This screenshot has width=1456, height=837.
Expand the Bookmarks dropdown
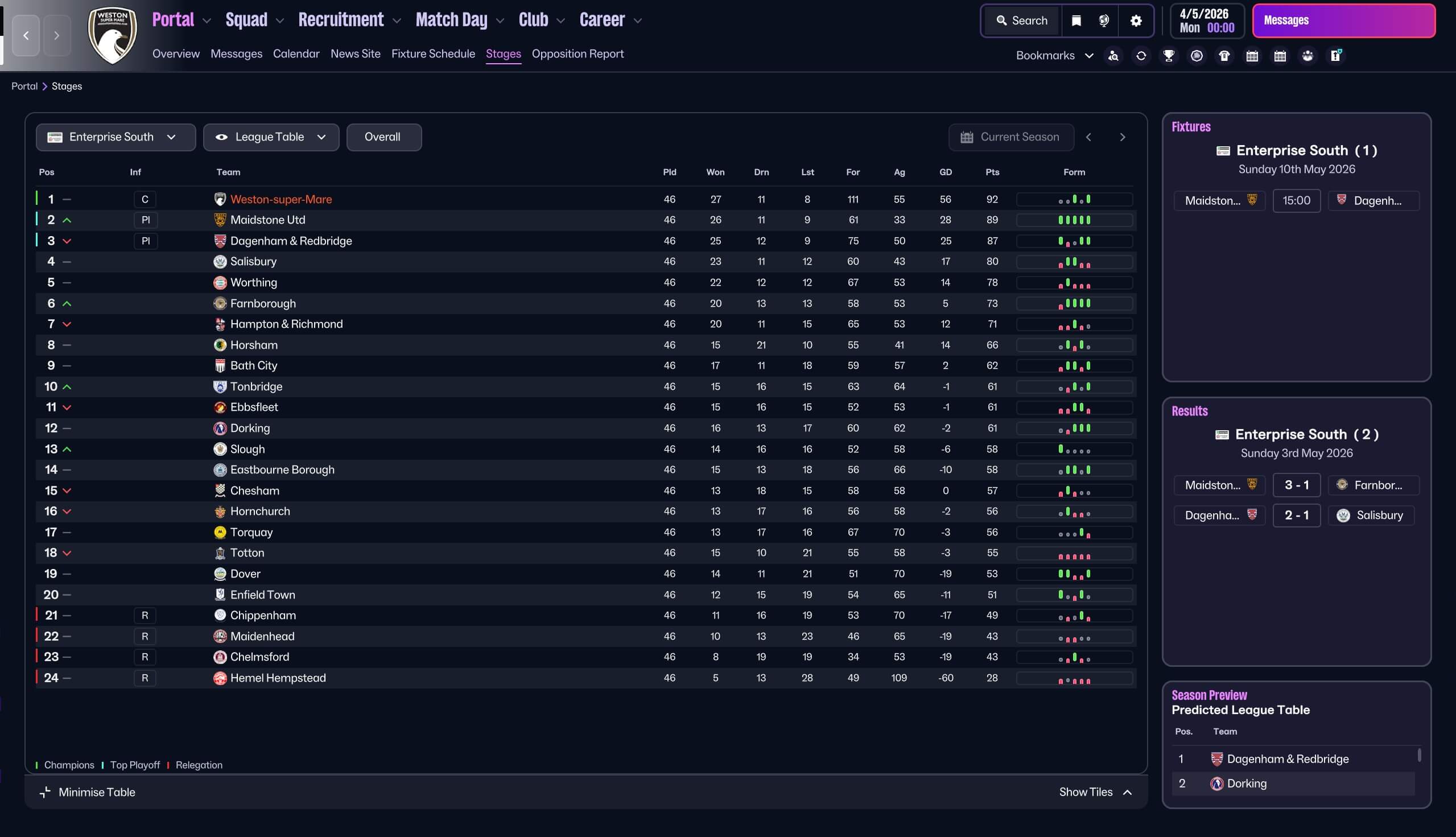(x=1054, y=56)
